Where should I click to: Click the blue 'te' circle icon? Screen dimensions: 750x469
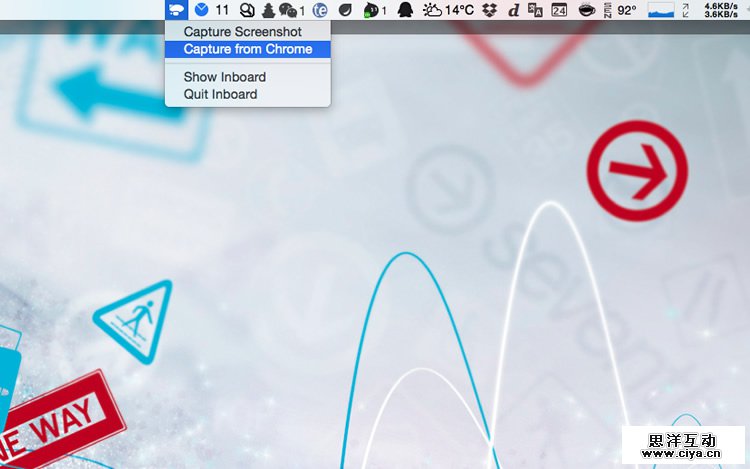click(x=320, y=10)
